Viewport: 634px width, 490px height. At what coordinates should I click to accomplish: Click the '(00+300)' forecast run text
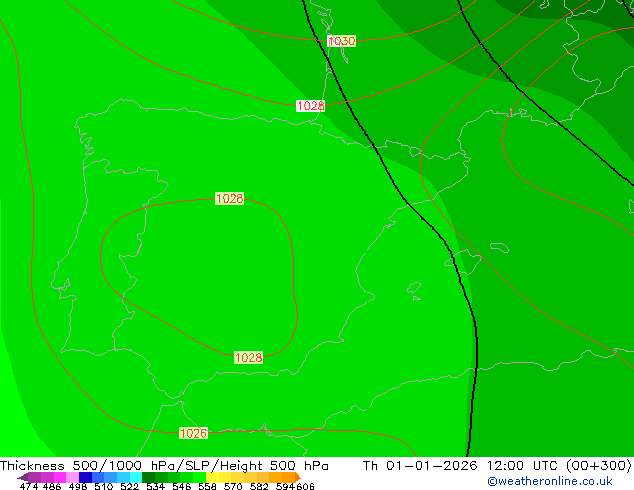pyautogui.click(x=598, y=466)
